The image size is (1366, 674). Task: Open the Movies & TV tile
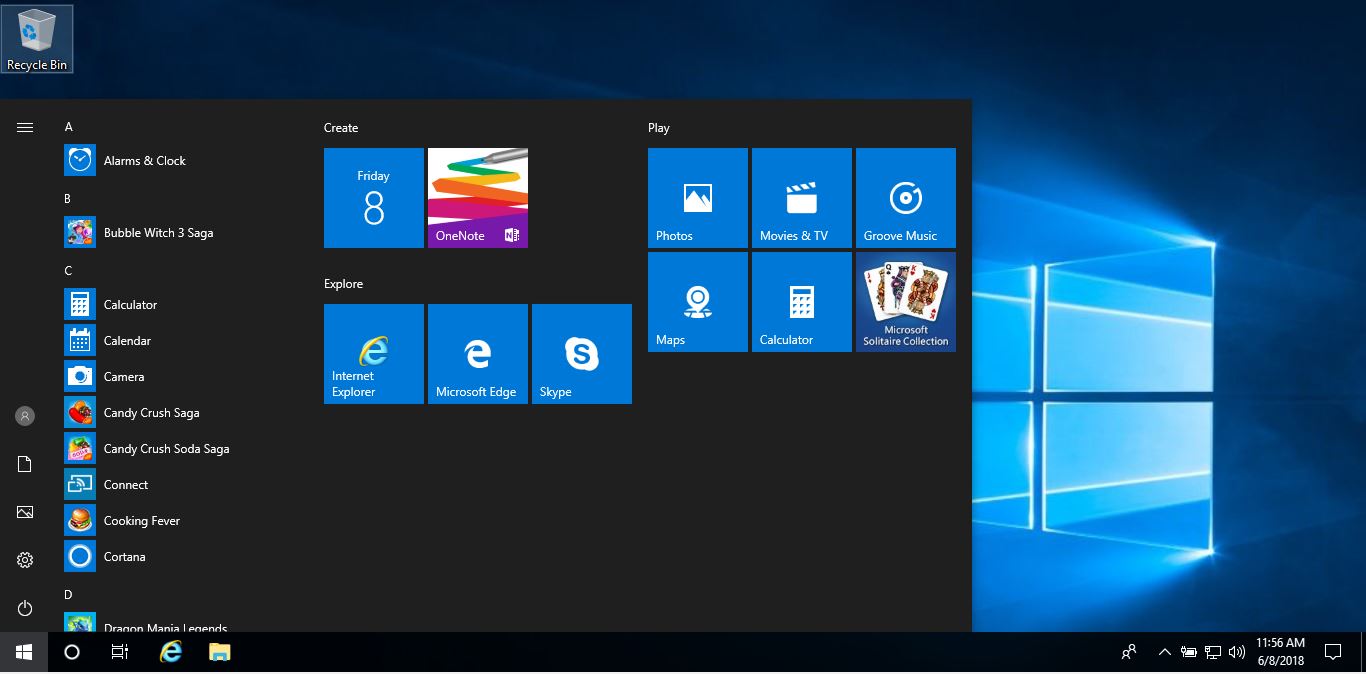pos(802,198)
